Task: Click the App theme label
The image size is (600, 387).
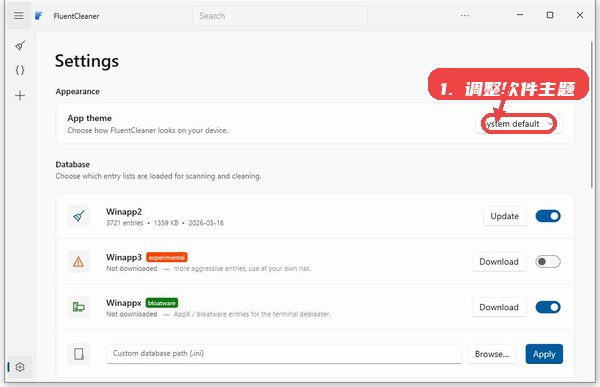Action: coord(90,118)
